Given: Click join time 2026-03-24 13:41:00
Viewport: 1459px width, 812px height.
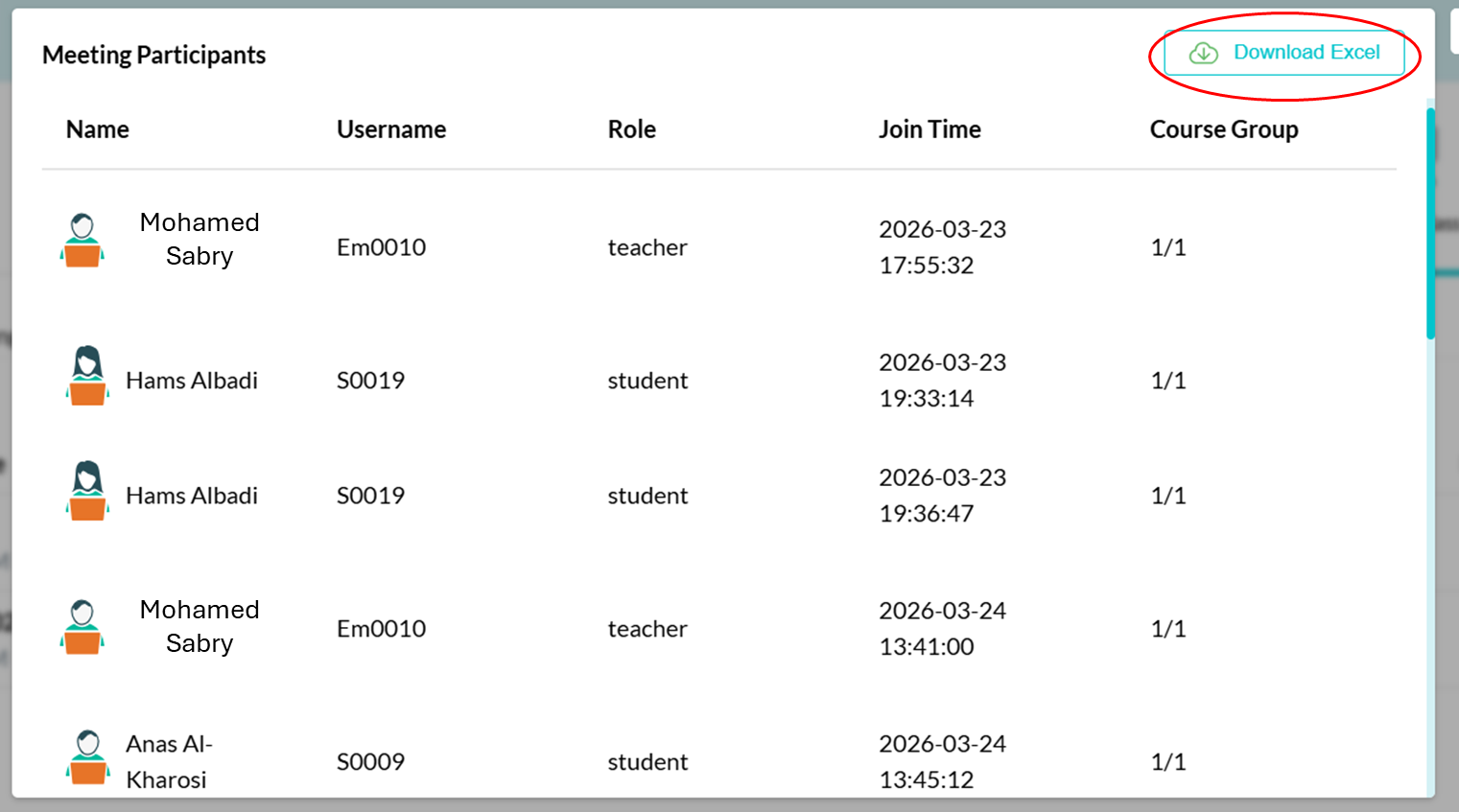Looking at the screenshot, I should click(x=942, y=629).
